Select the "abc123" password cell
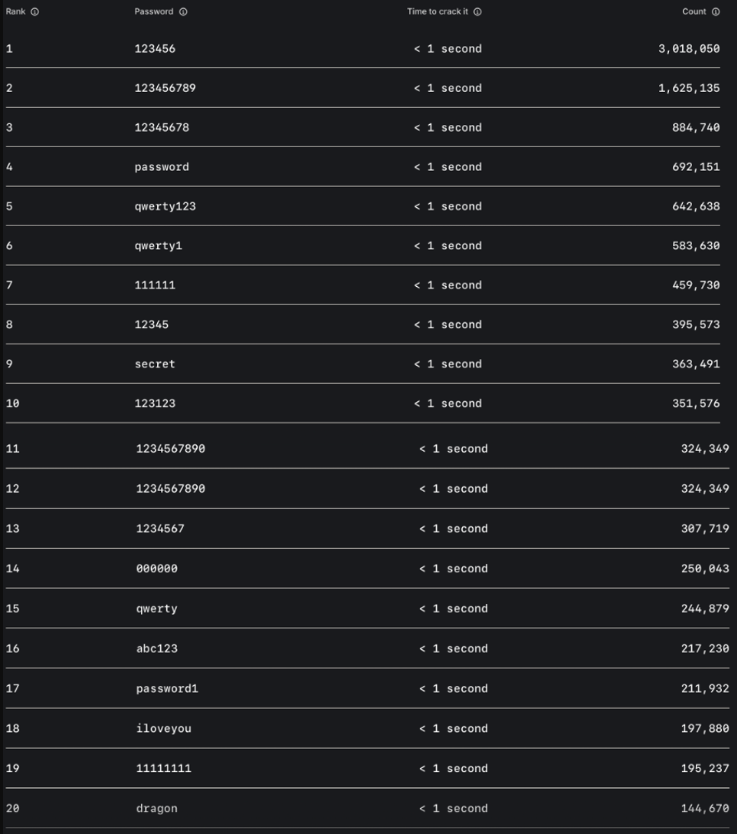Image resolution: width=737 pixels, height=834 pixels. pyautogui.click(x=157, y=649)
